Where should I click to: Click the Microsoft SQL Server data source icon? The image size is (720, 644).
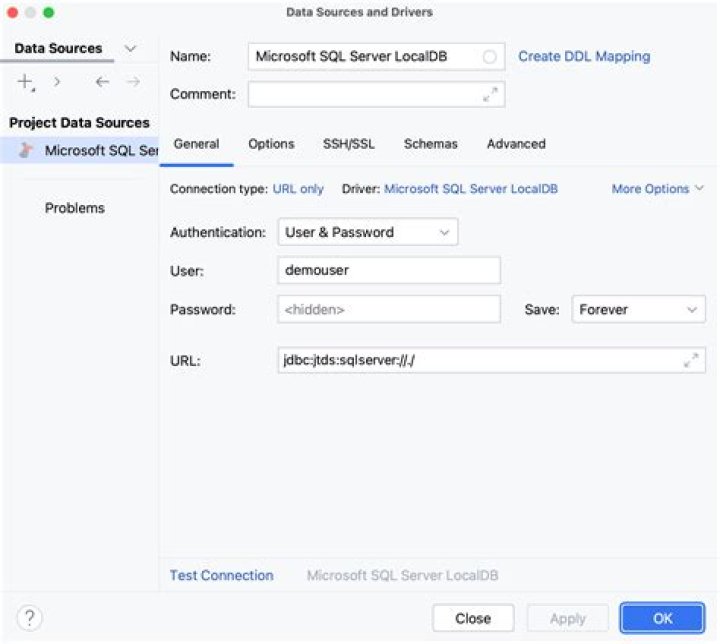pyautogui.click(x=27, y=150)
